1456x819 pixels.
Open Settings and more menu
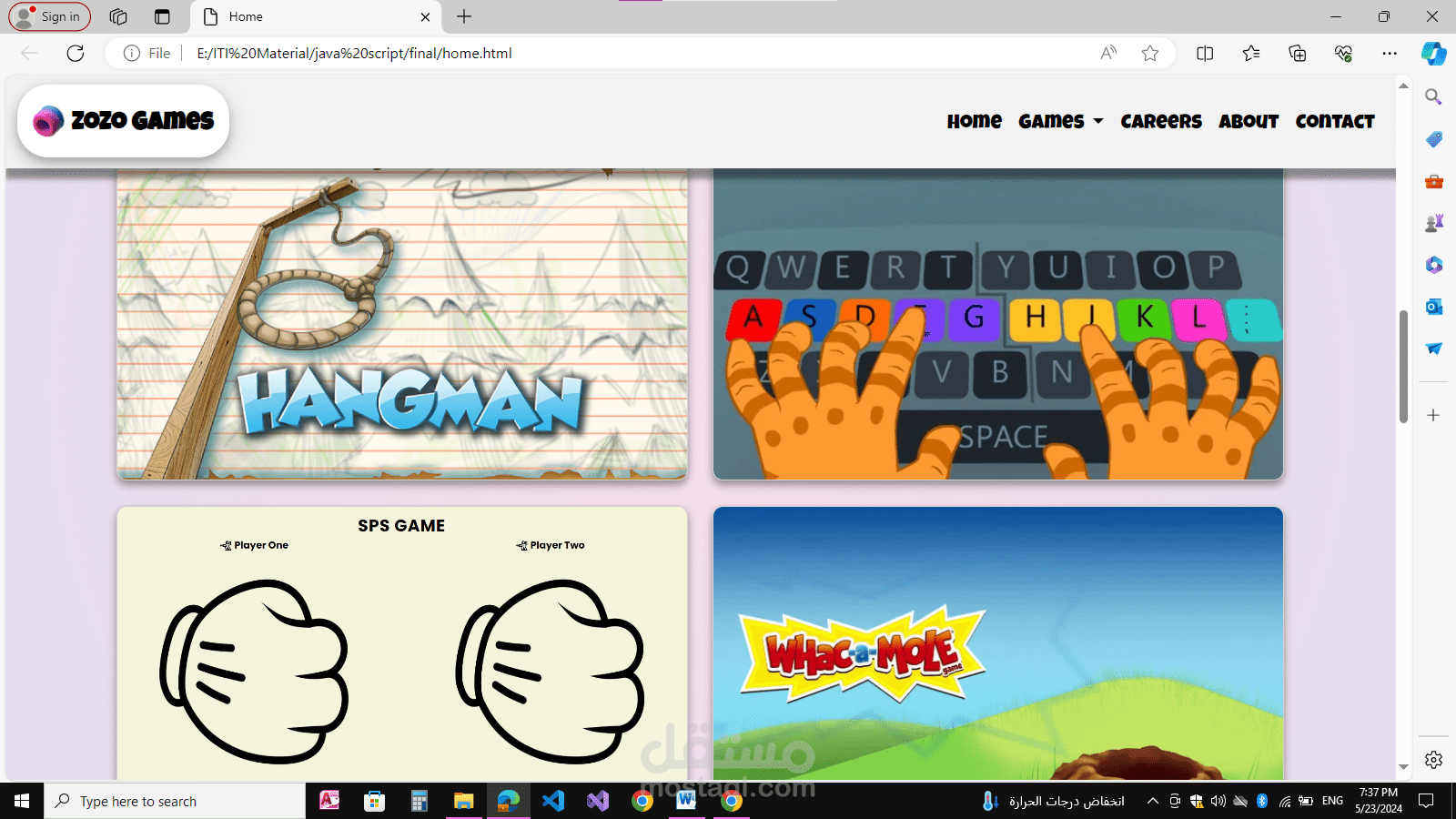[x=1390, y=53]
